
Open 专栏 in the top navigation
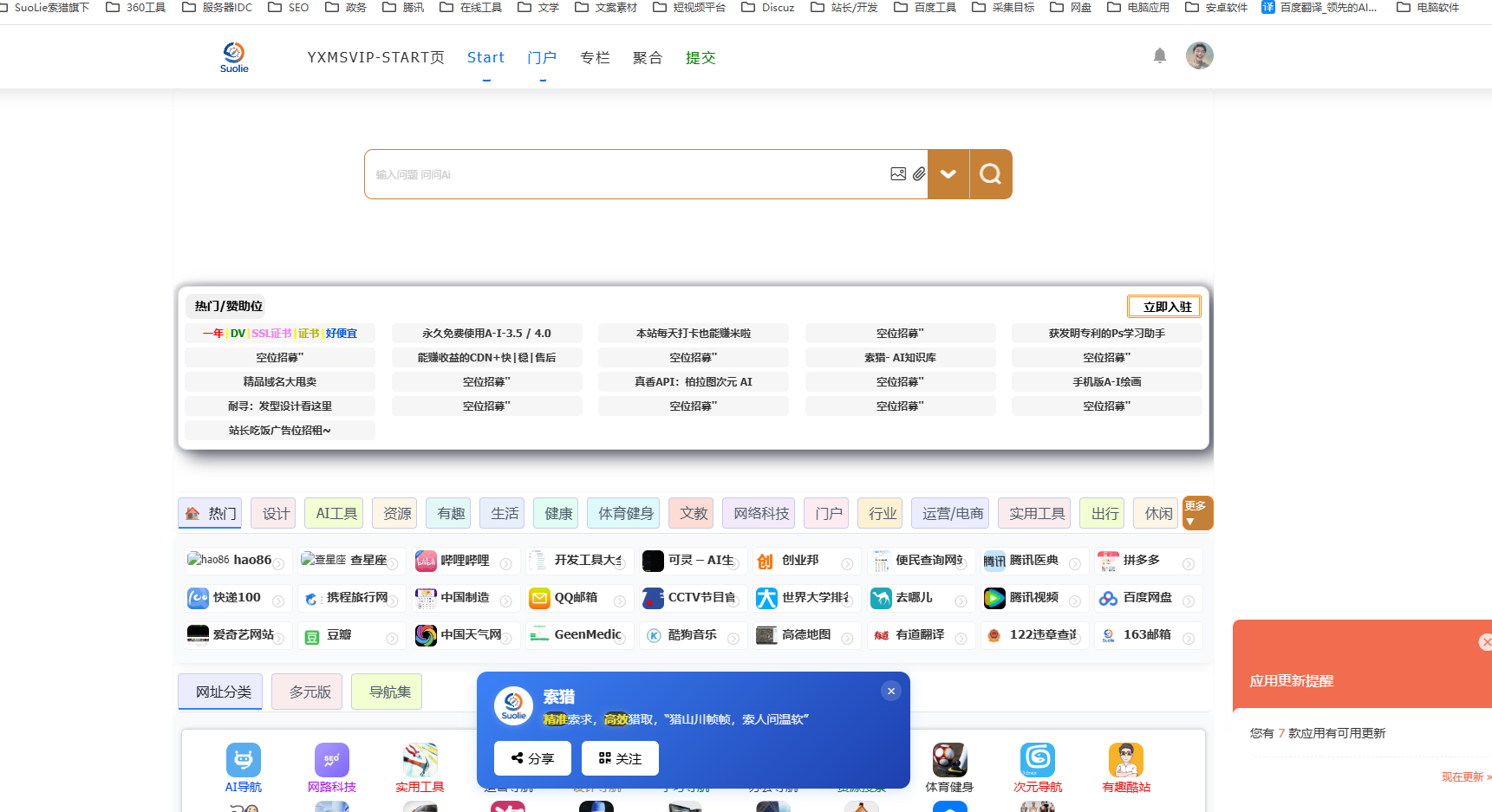(595, 57)
